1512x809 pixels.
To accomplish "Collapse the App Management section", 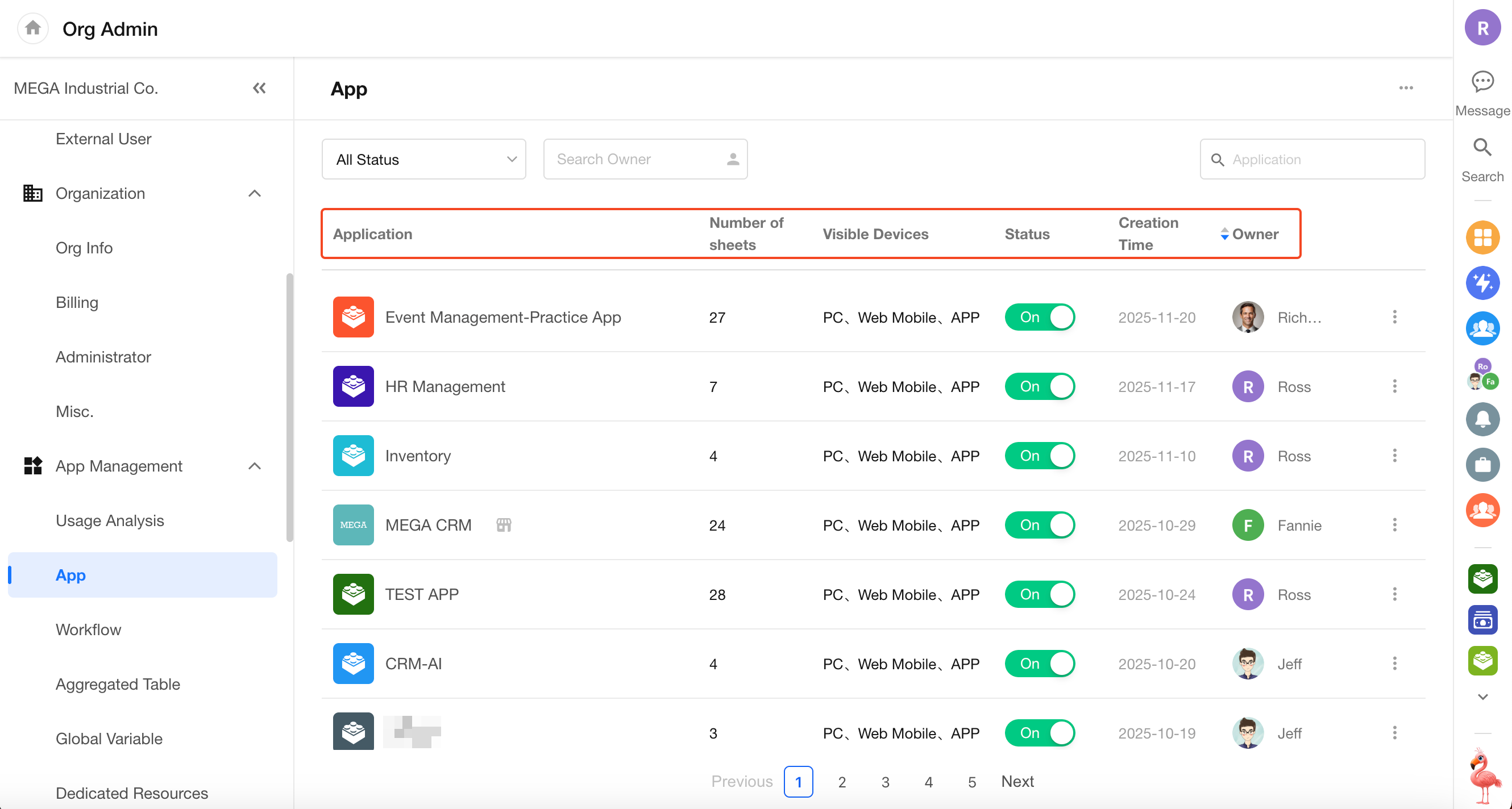I will point(254,466).
